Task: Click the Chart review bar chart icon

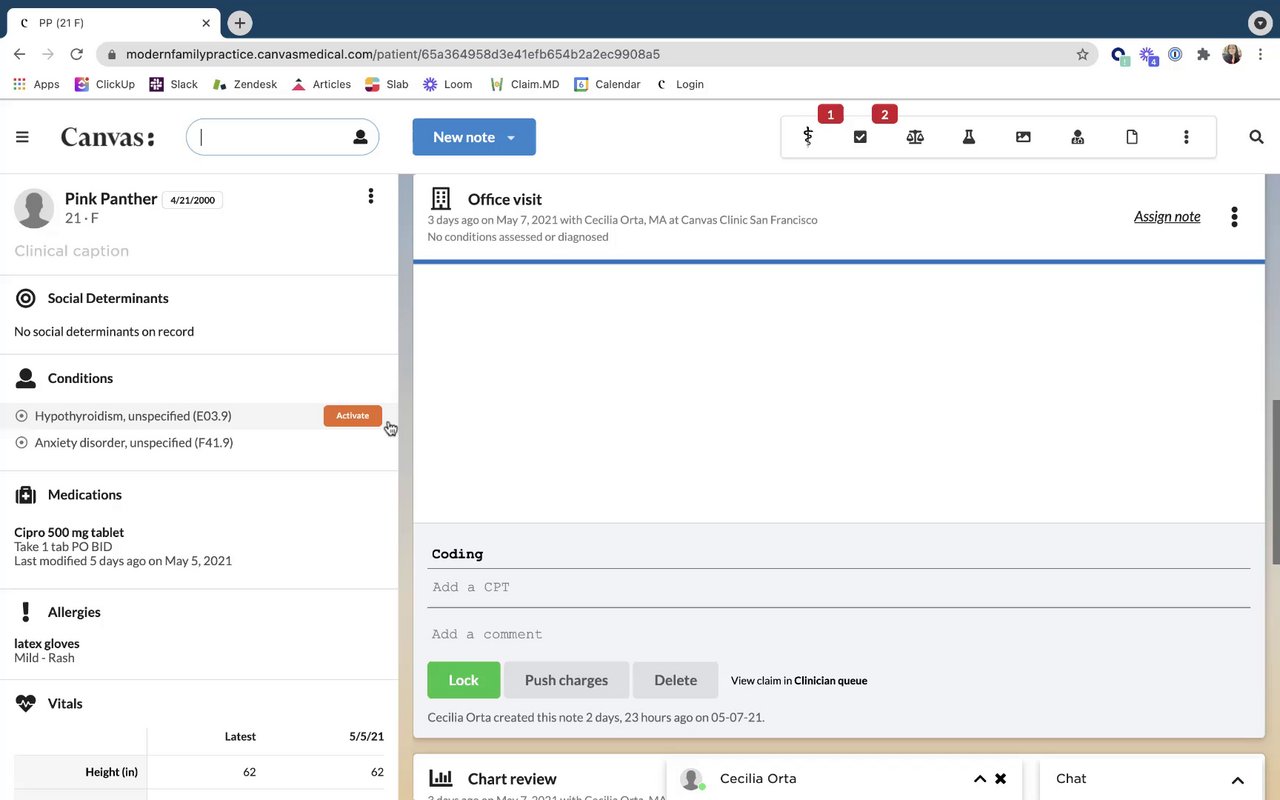Action: pos(440,778)
